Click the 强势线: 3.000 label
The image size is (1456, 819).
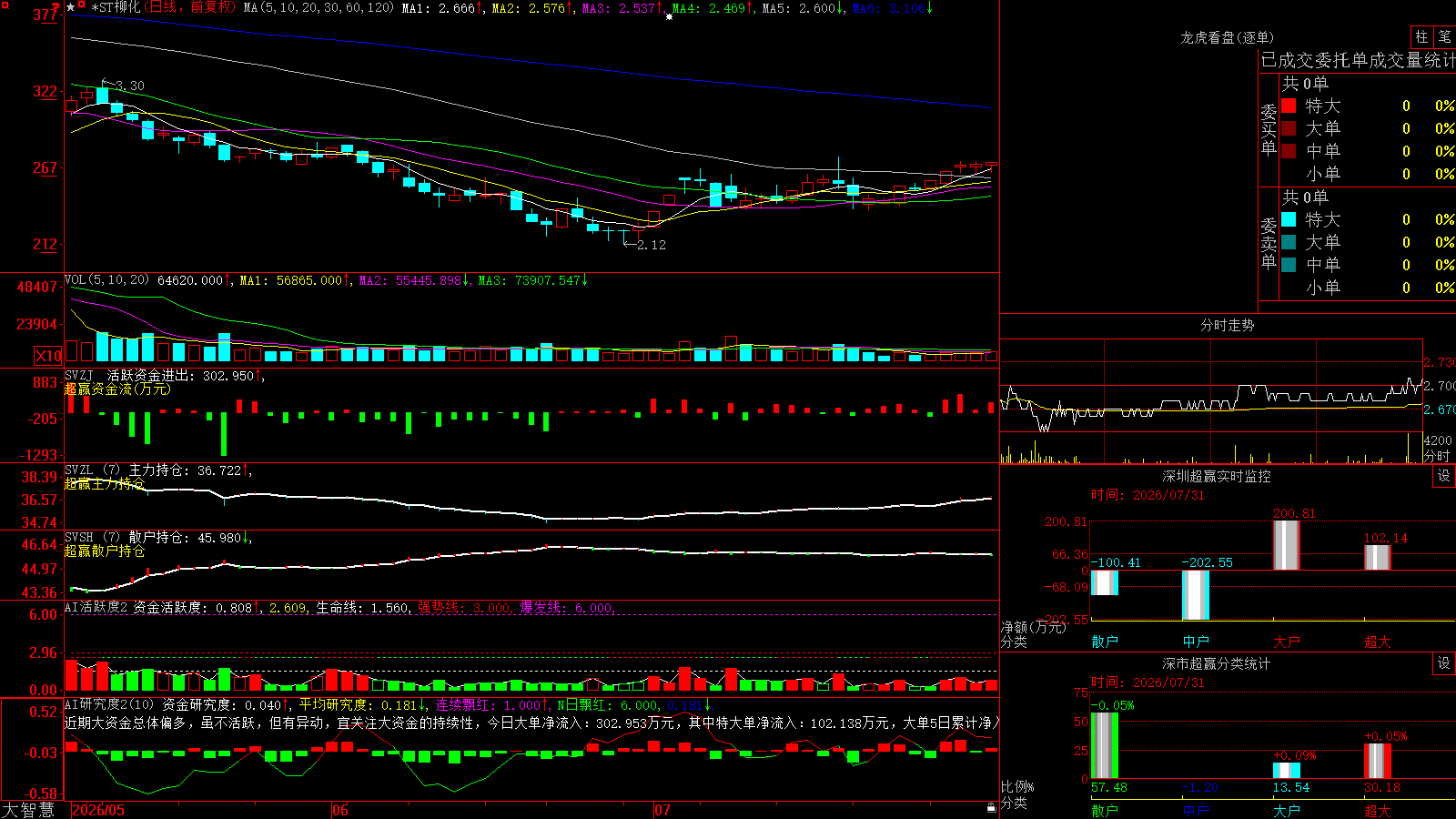(465, 608)
